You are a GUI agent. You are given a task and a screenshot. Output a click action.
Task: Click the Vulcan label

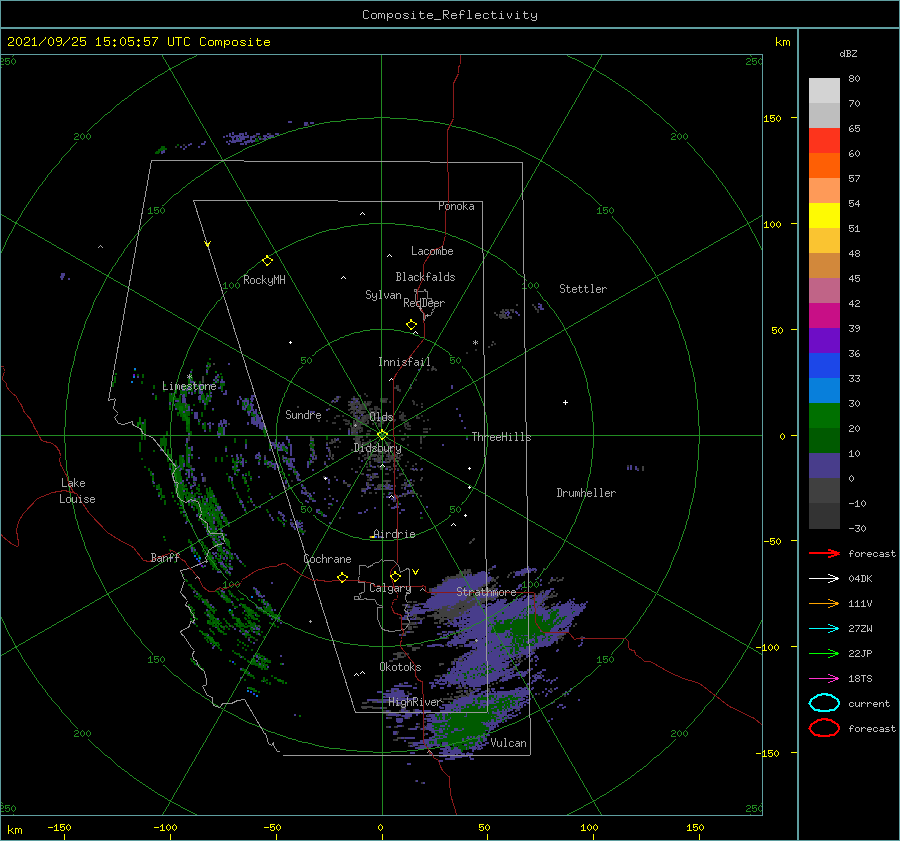(509, 743)
